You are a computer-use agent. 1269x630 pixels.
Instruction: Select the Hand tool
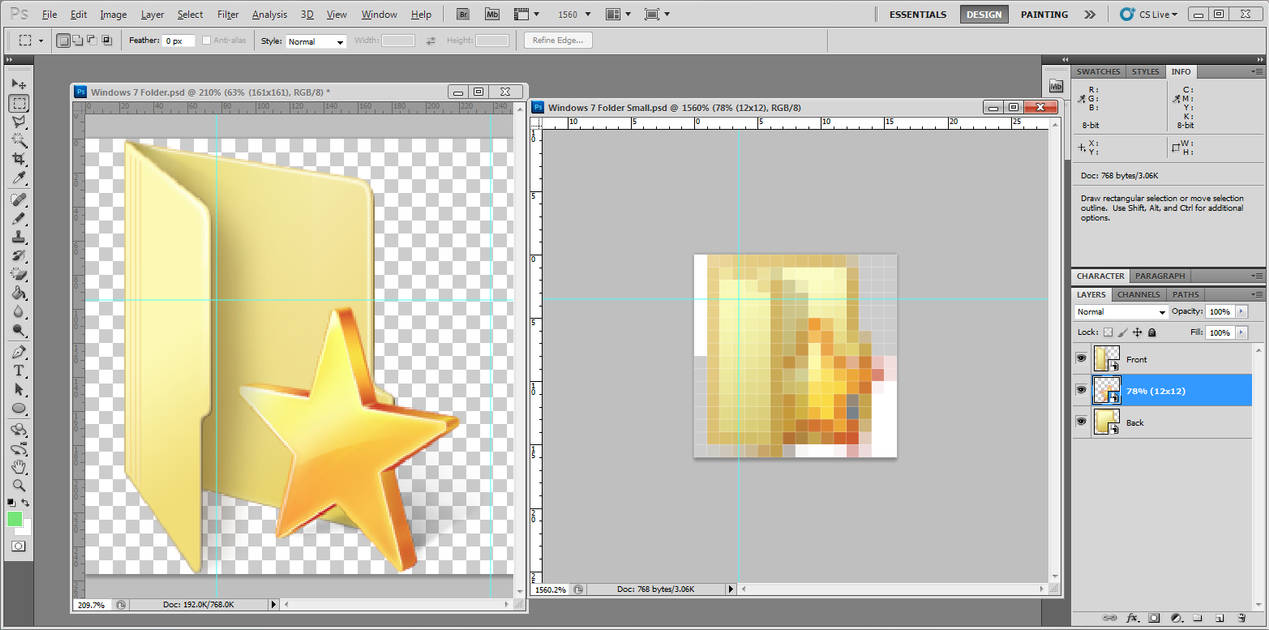(19, 466)
